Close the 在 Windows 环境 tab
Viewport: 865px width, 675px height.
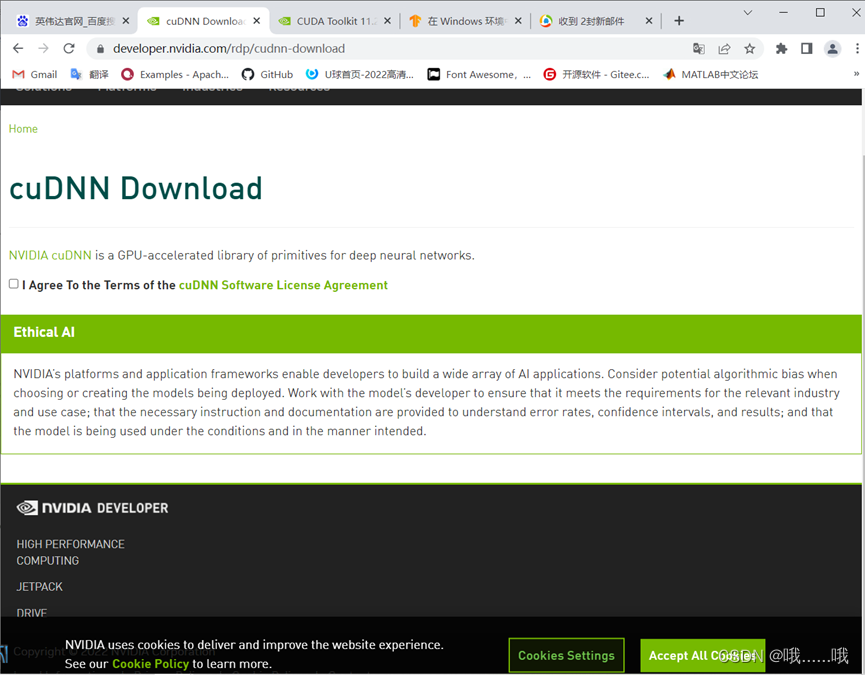[518, 21]
